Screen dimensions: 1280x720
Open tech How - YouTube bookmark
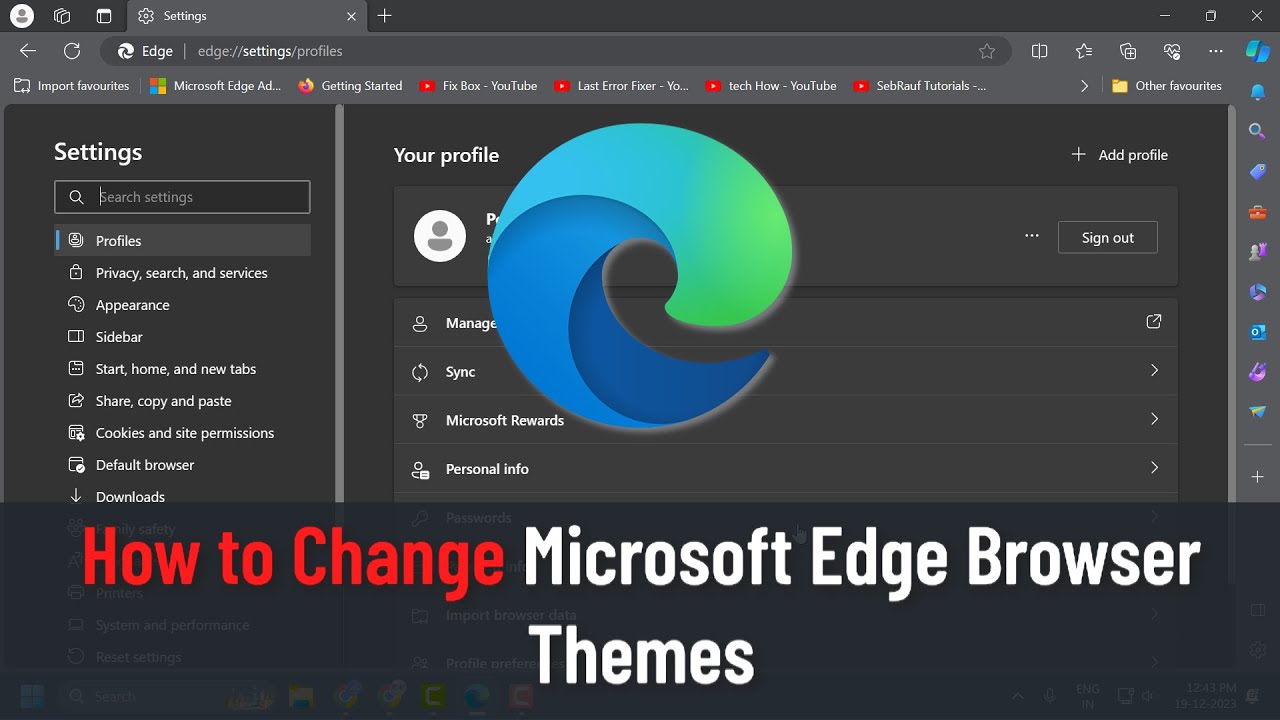(771, 86)
